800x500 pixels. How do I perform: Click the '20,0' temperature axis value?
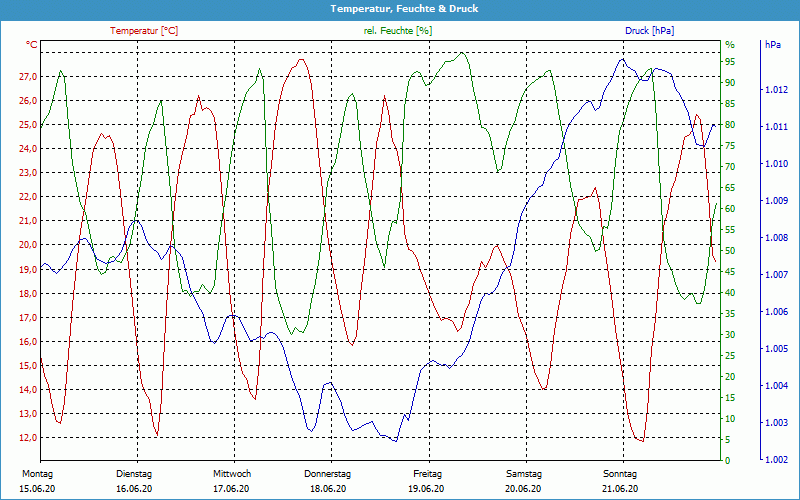(29, 245)
